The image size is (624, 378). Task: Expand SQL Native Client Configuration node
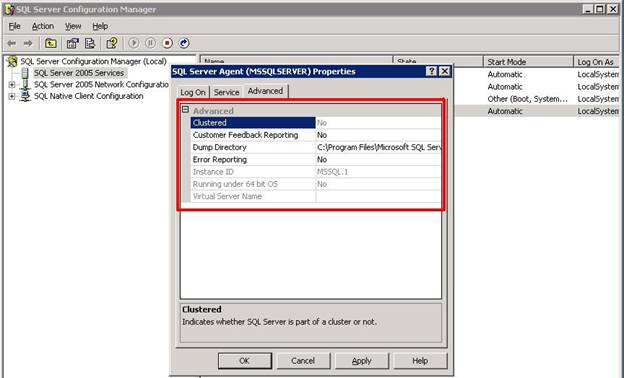(12, 96)
